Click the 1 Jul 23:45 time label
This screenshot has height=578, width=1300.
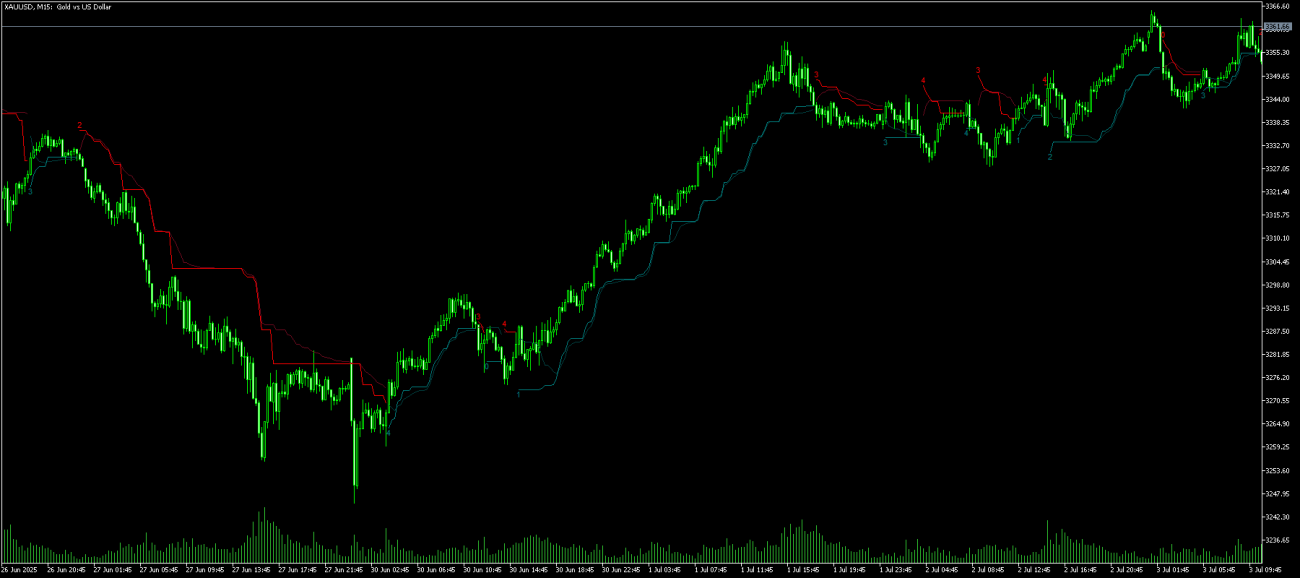tap(896, 571)
